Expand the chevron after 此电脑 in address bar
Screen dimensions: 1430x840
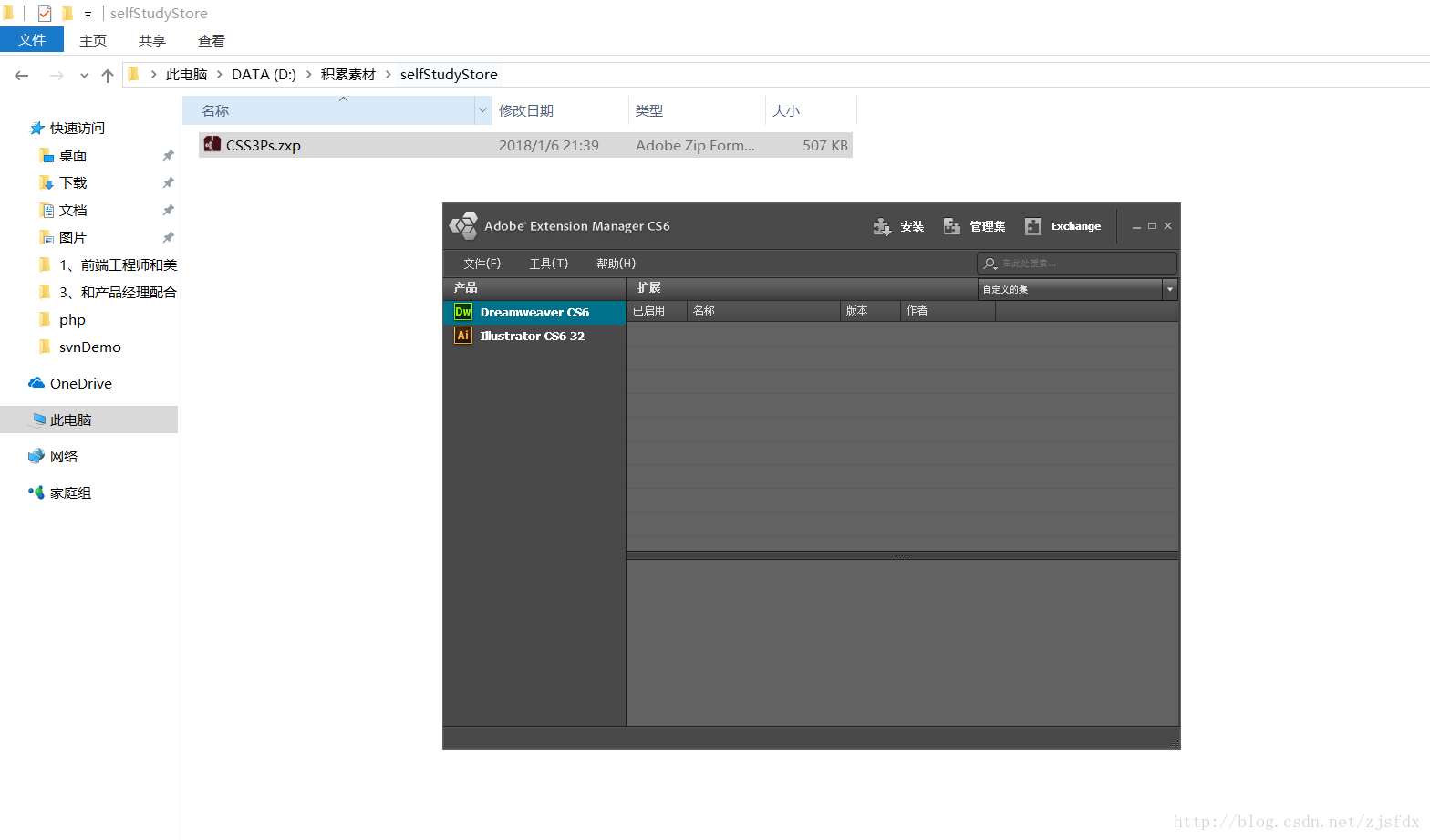coord(220,75)
